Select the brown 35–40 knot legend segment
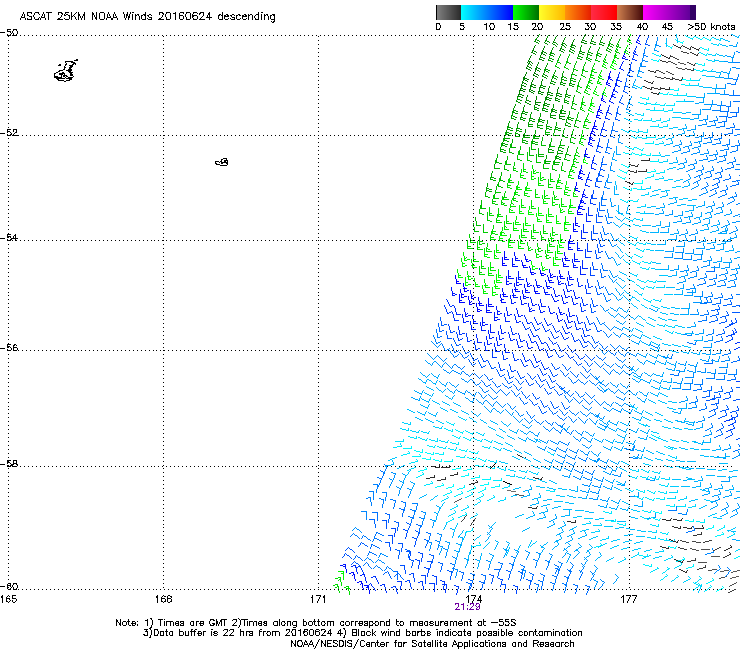The height and width of the screenshot is (650, 740). coord(630,12)
